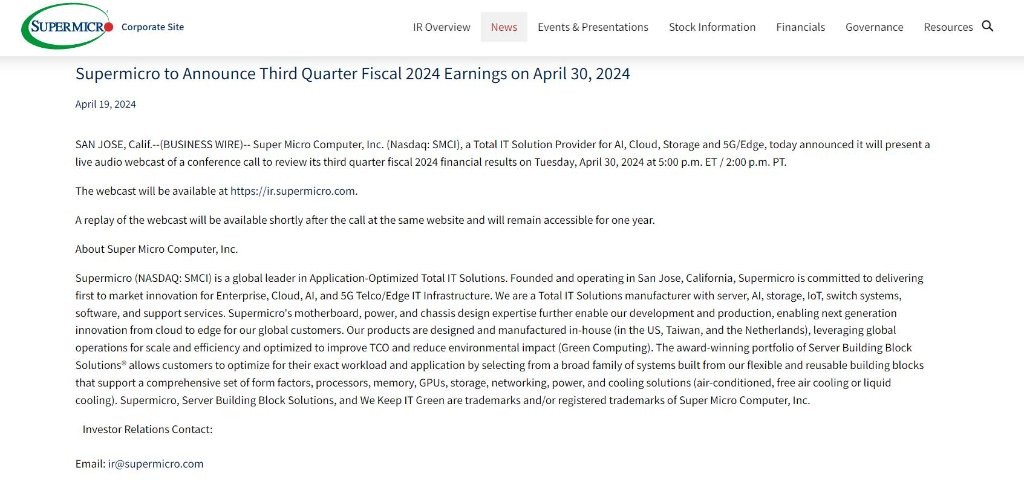This screenshot has width=1024, height=481.
Task: Click the ir@supermicro.com email link
Action: (156, 464)
